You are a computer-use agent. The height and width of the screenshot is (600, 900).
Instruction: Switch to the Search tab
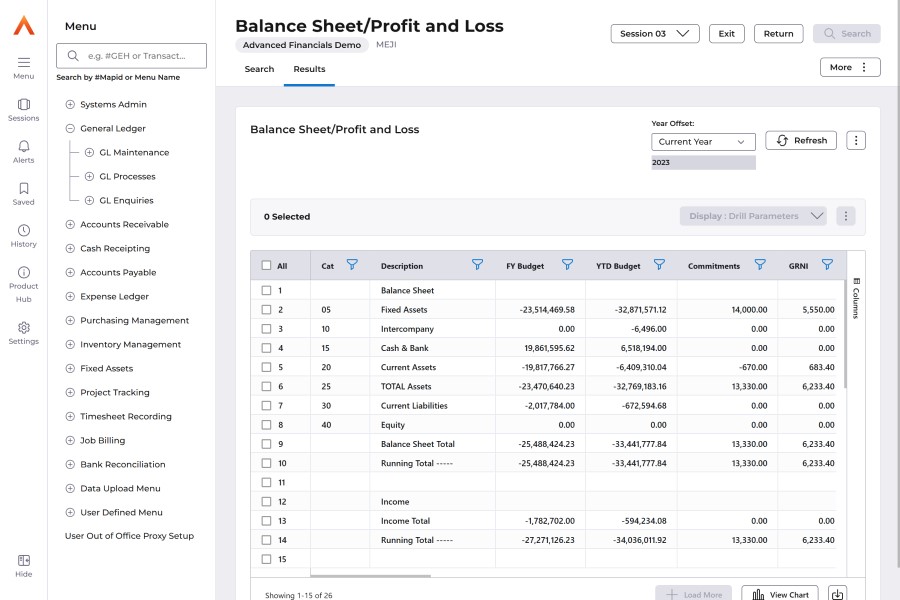click(x=259, y=69)
